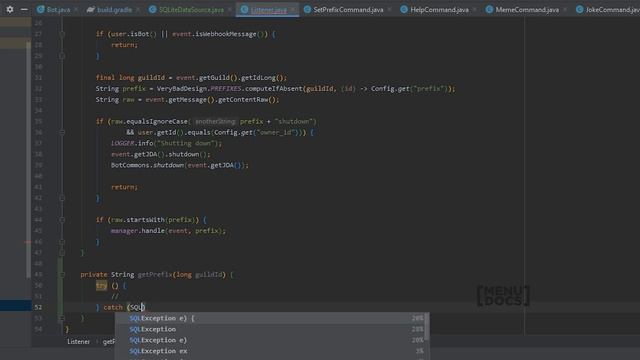Click the completion popup scrollbar

tap(427, 327)
